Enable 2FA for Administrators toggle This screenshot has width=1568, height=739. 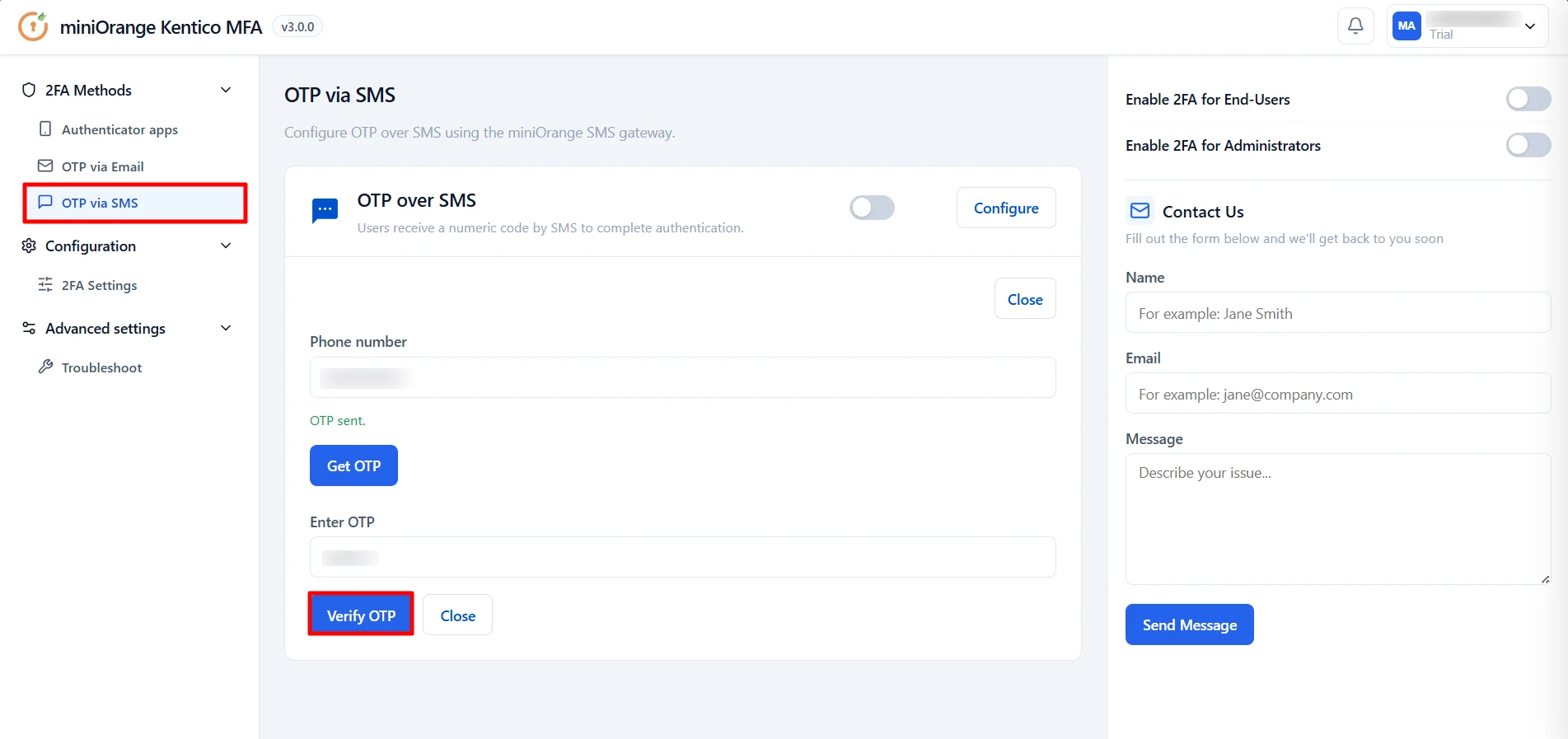pos(1528,145)
